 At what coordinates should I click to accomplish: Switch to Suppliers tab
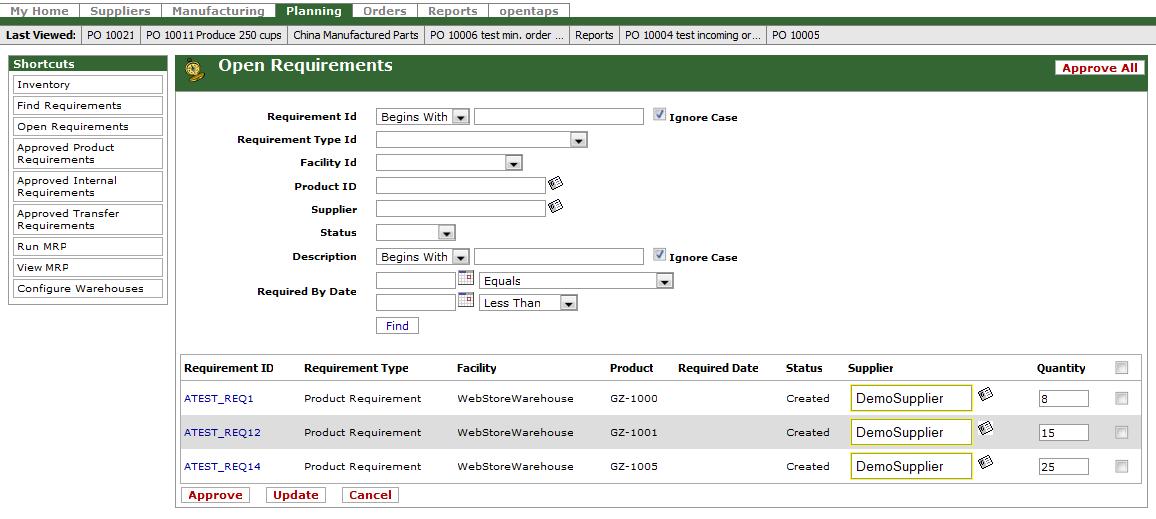(120, 11)
